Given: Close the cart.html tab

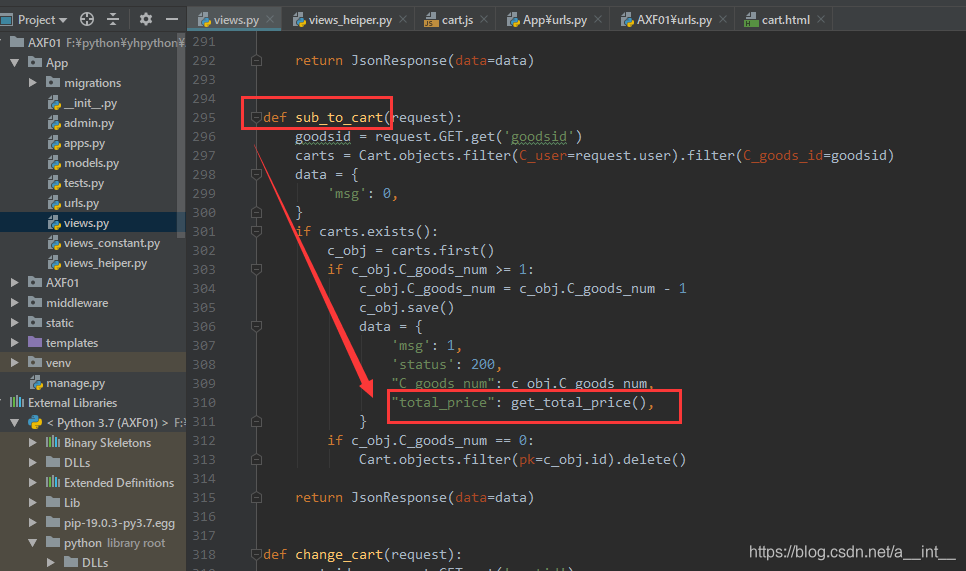Looking at the screenshot, I should tap(821, 20).
